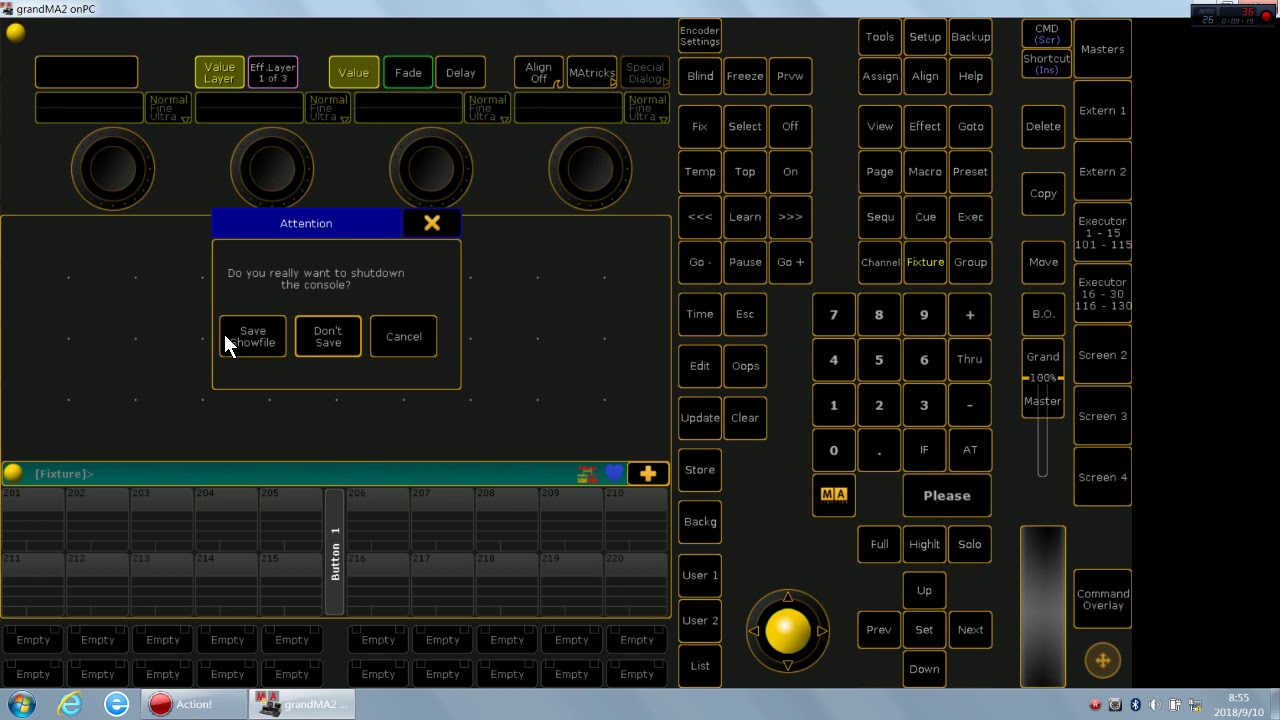The image size is (1280, 720).
Task: Click the right arrow beside the trackball
Action: [822, 631]
